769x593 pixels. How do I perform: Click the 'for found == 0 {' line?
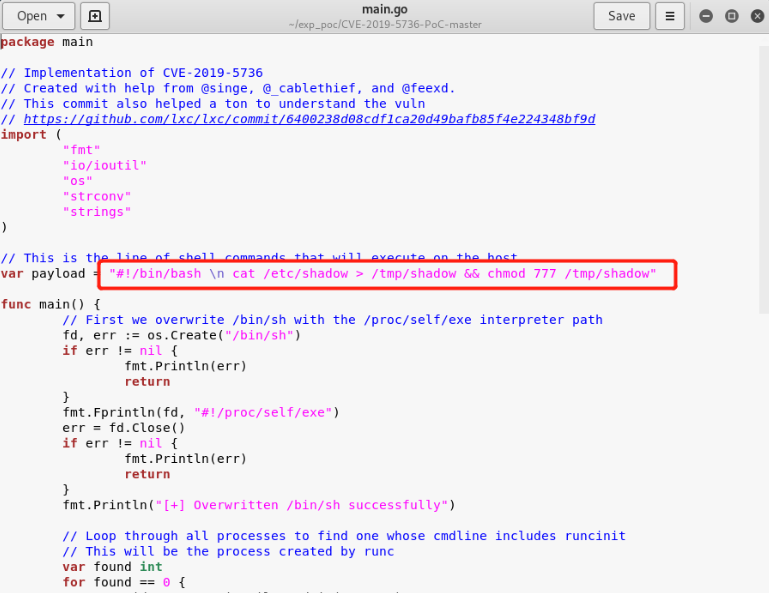[124, 583]
